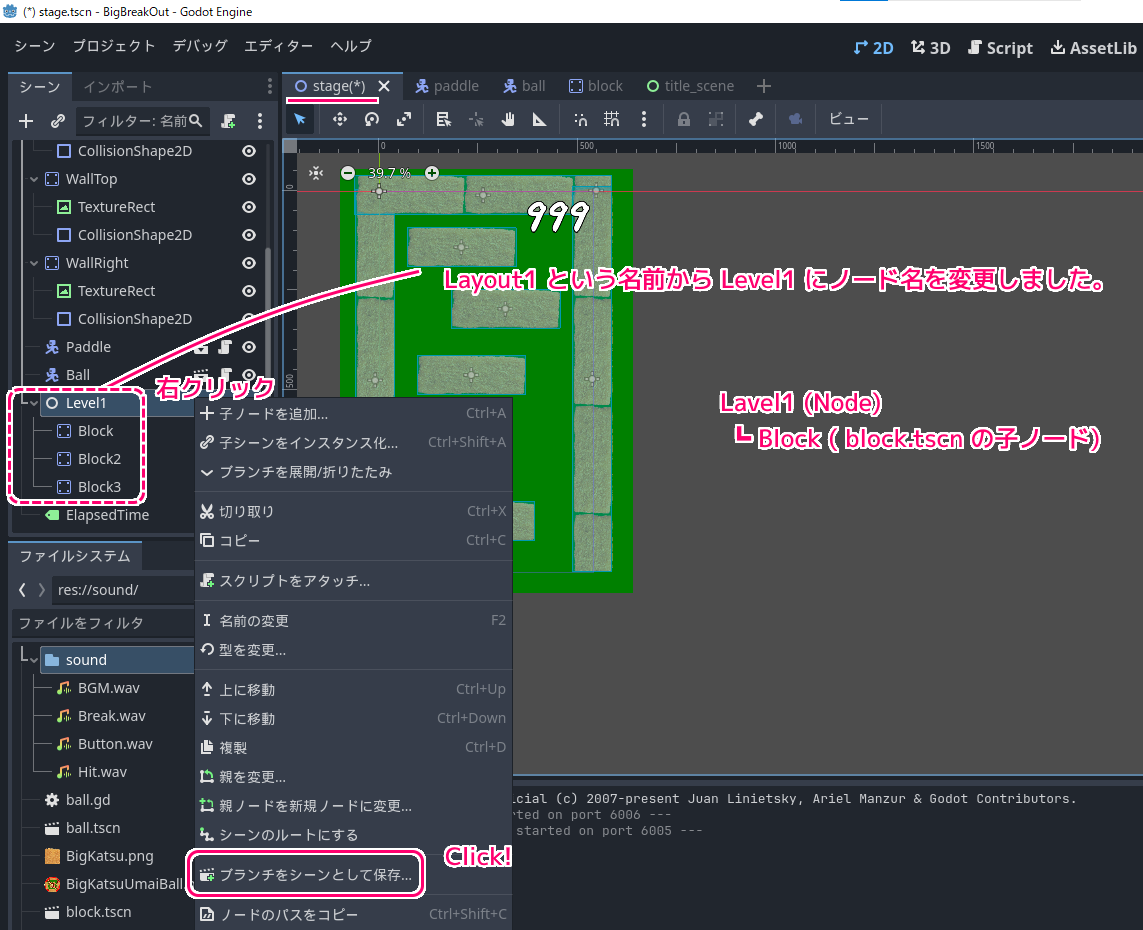Toggle smart snap icon
This screenshot has height=930, width=1143.
[x=580, y=120]
